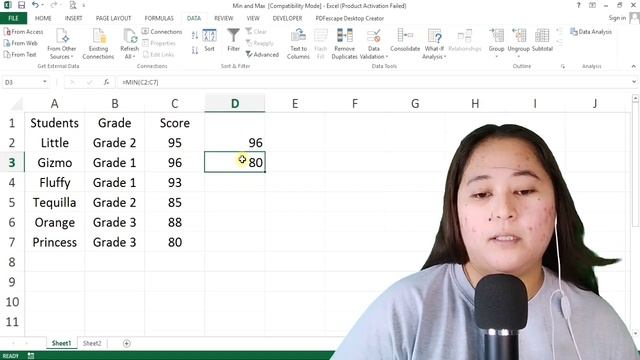Open Excel Help question mark
This screenshot has width=640, height=360.
pyautogui.click(x=578, y=5)
